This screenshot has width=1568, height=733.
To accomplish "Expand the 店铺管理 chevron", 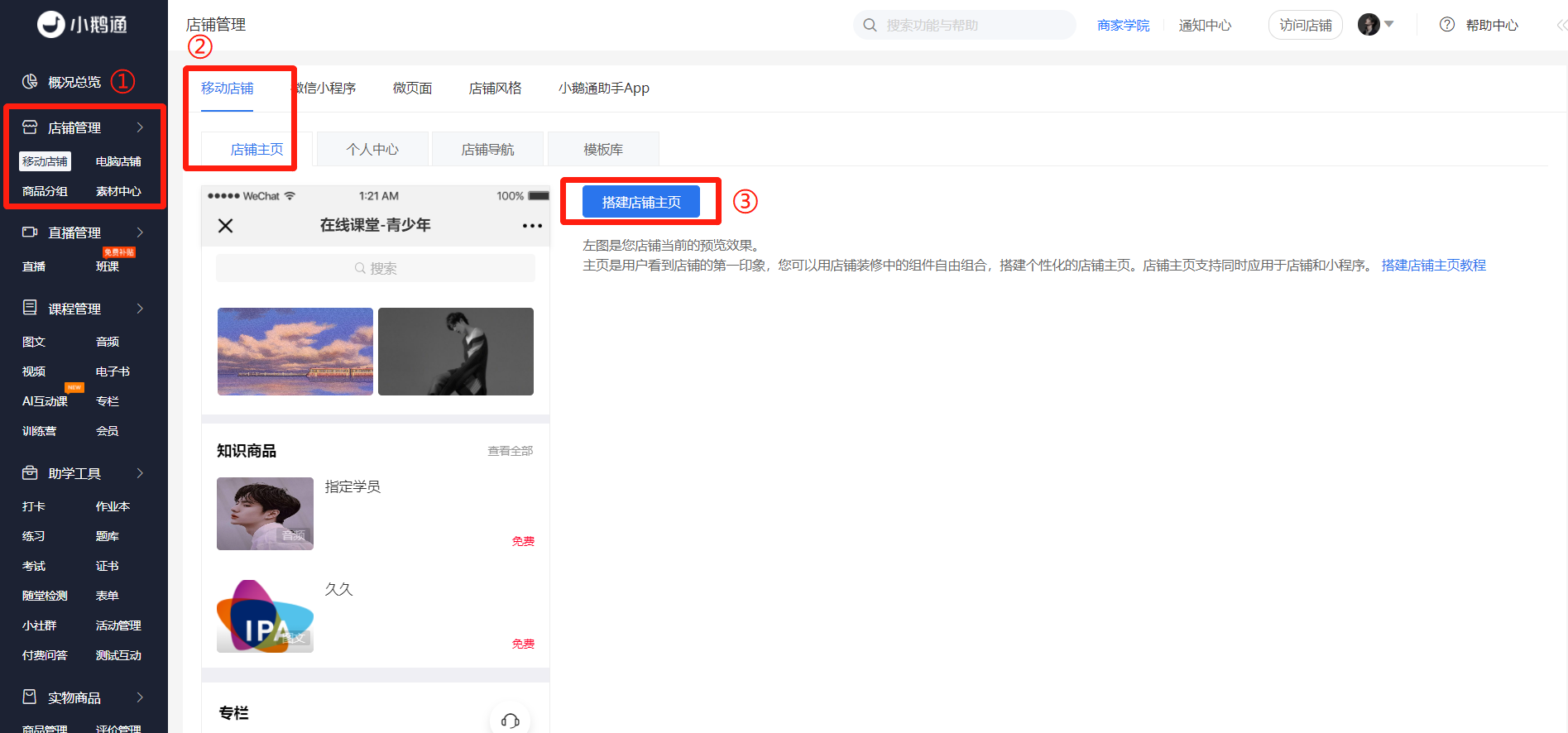I will click(x=141, y=127).
